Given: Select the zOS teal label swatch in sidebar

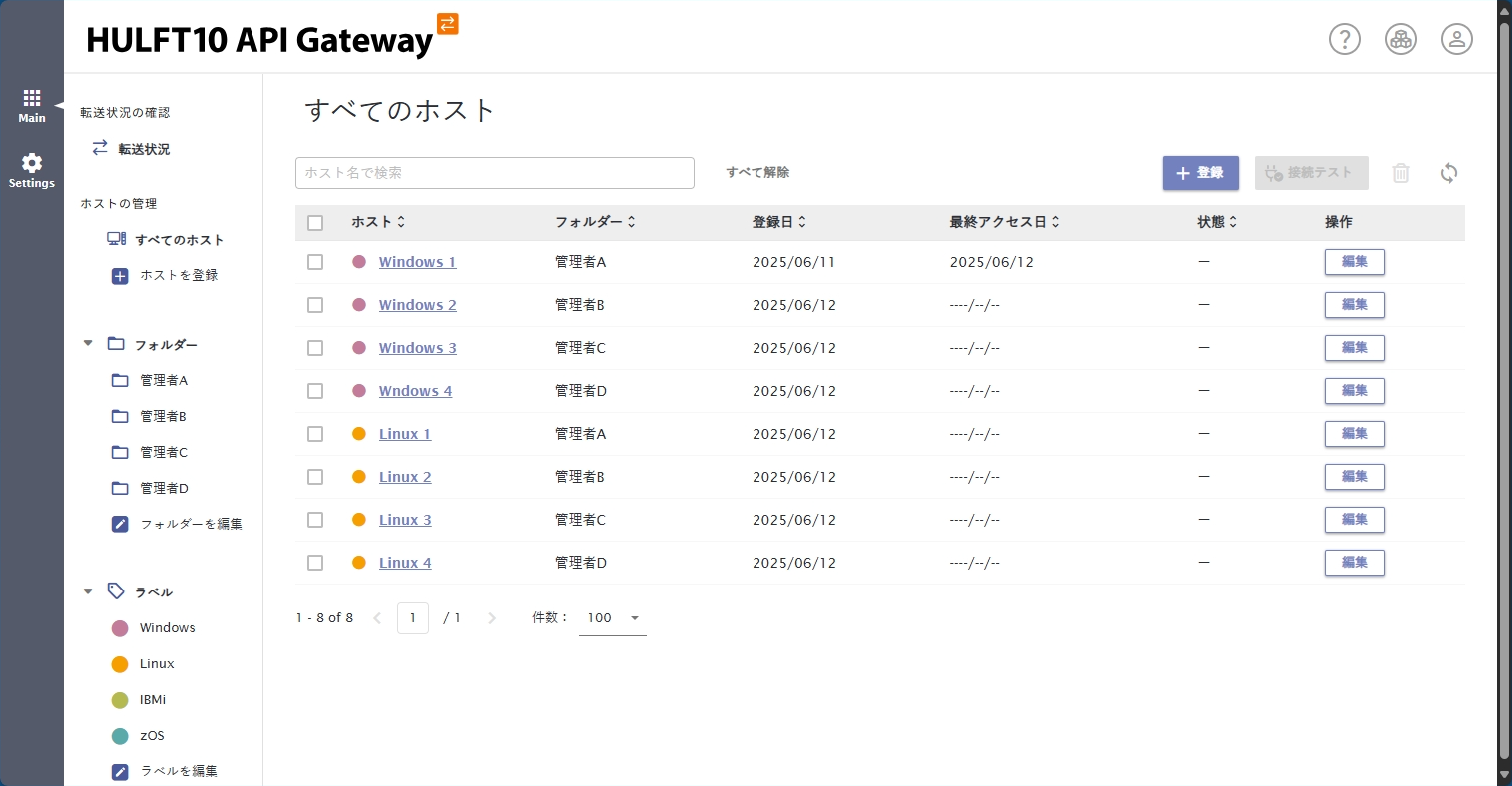Looking at the screenshot, I should coord(120,736).
